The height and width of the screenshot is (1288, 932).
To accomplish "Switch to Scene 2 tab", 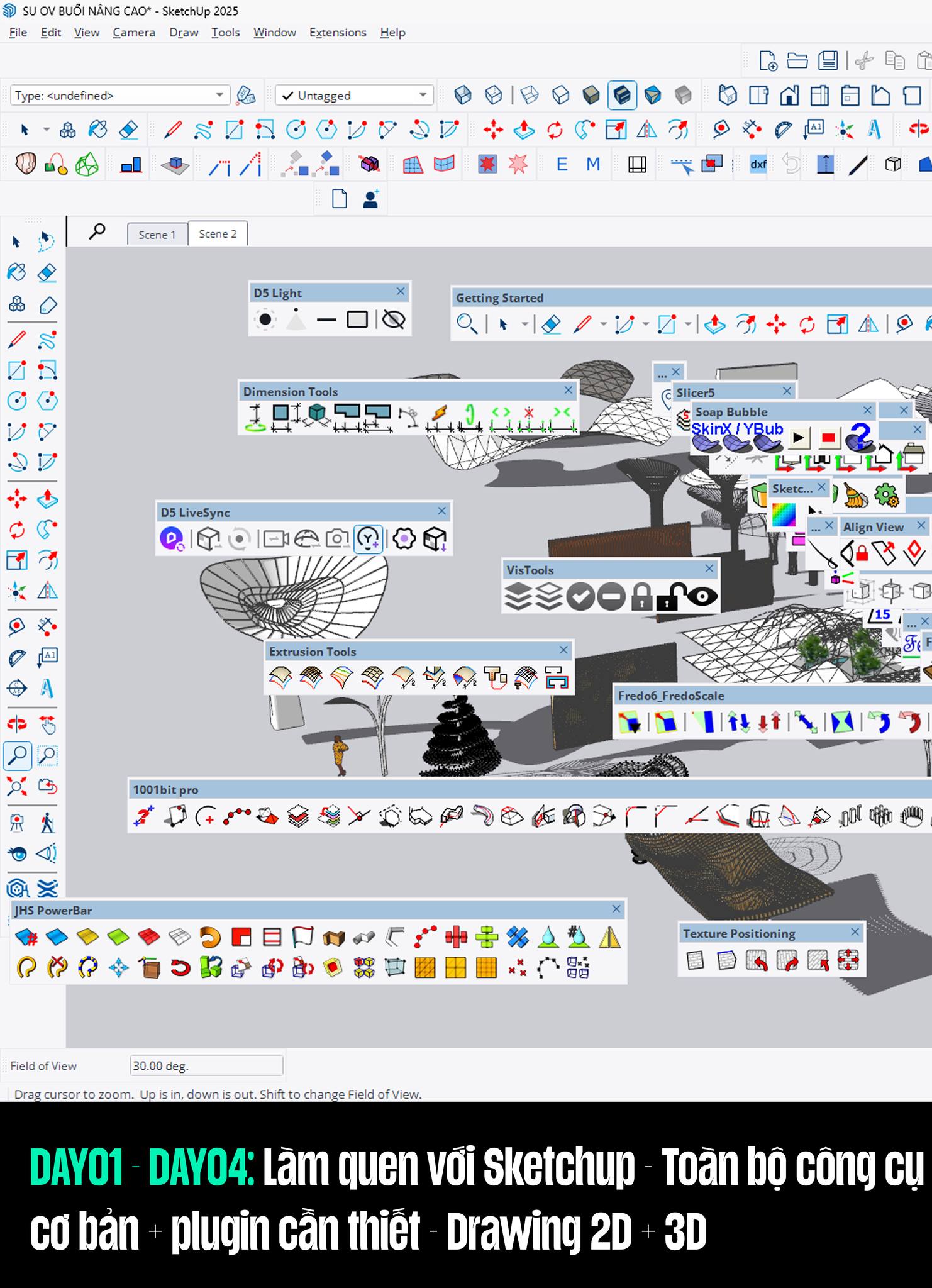I will (x=218, y=233).
